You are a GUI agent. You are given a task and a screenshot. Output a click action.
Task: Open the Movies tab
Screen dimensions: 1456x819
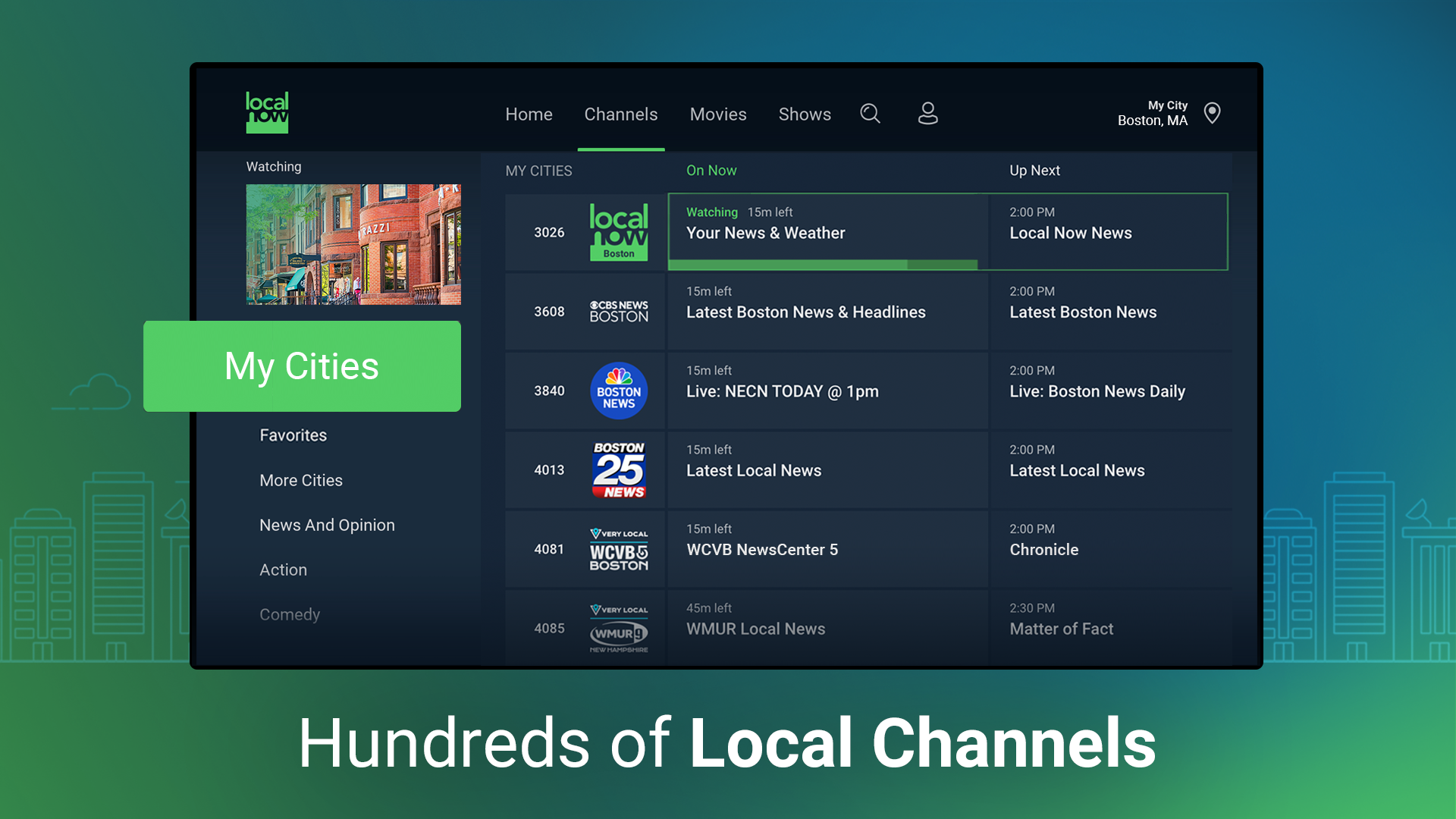point(717,114)
